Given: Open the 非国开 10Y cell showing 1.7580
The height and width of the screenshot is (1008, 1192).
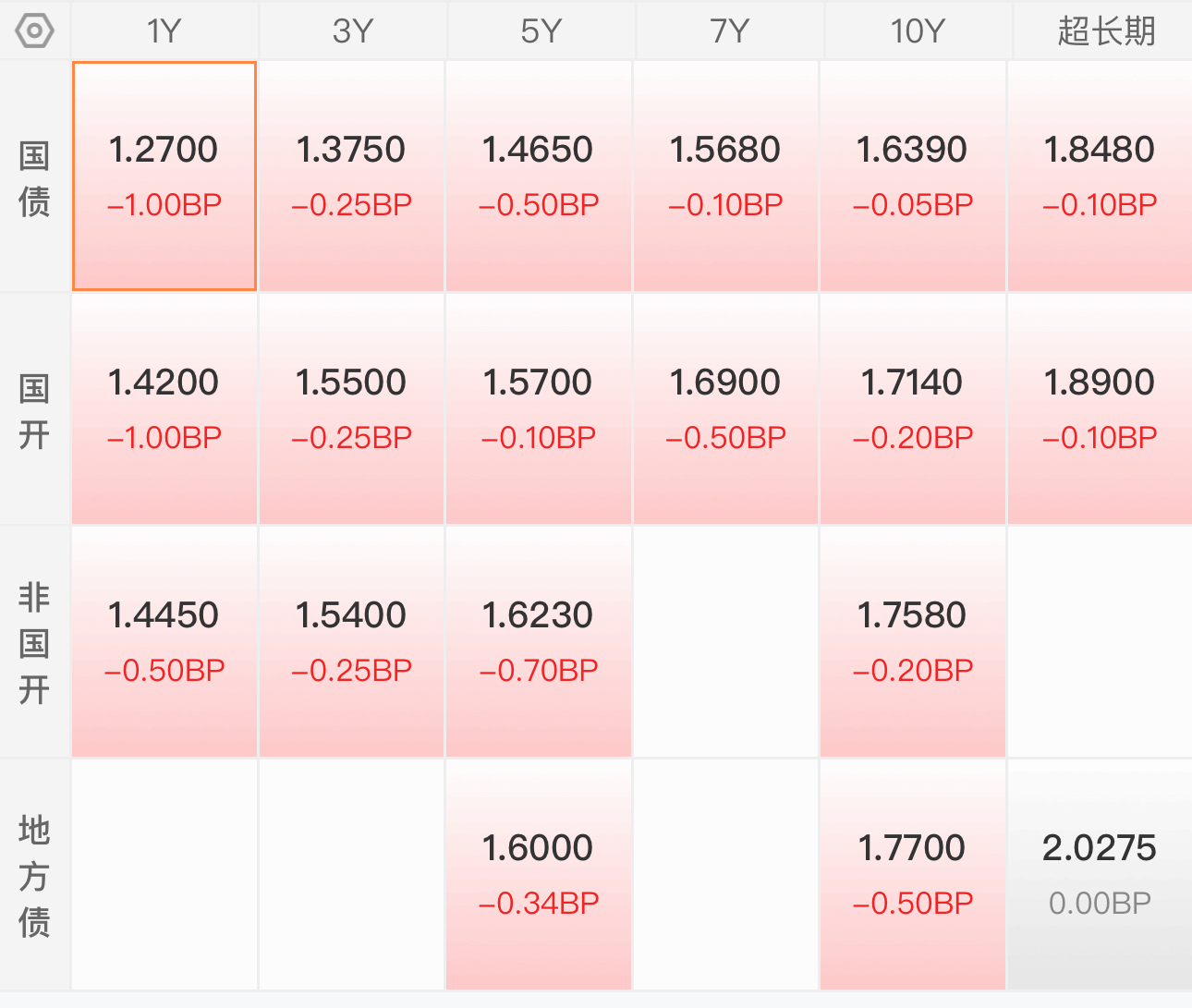Looking at the screenshot, I should [913, 642].
